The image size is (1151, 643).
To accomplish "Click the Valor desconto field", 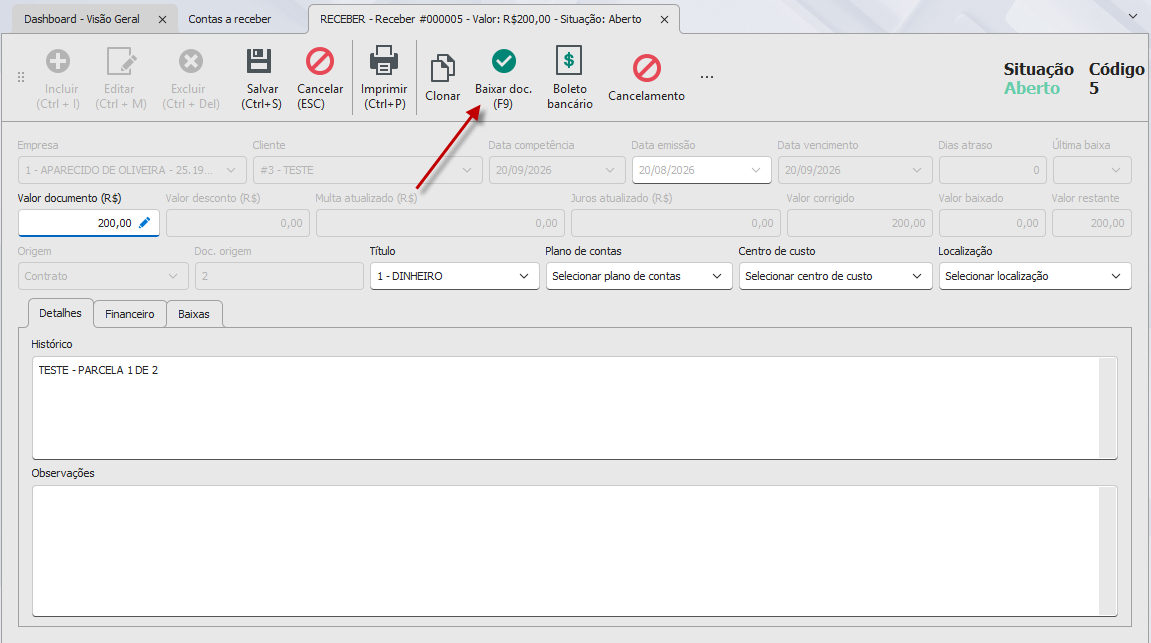I will [x=238, y=223].
